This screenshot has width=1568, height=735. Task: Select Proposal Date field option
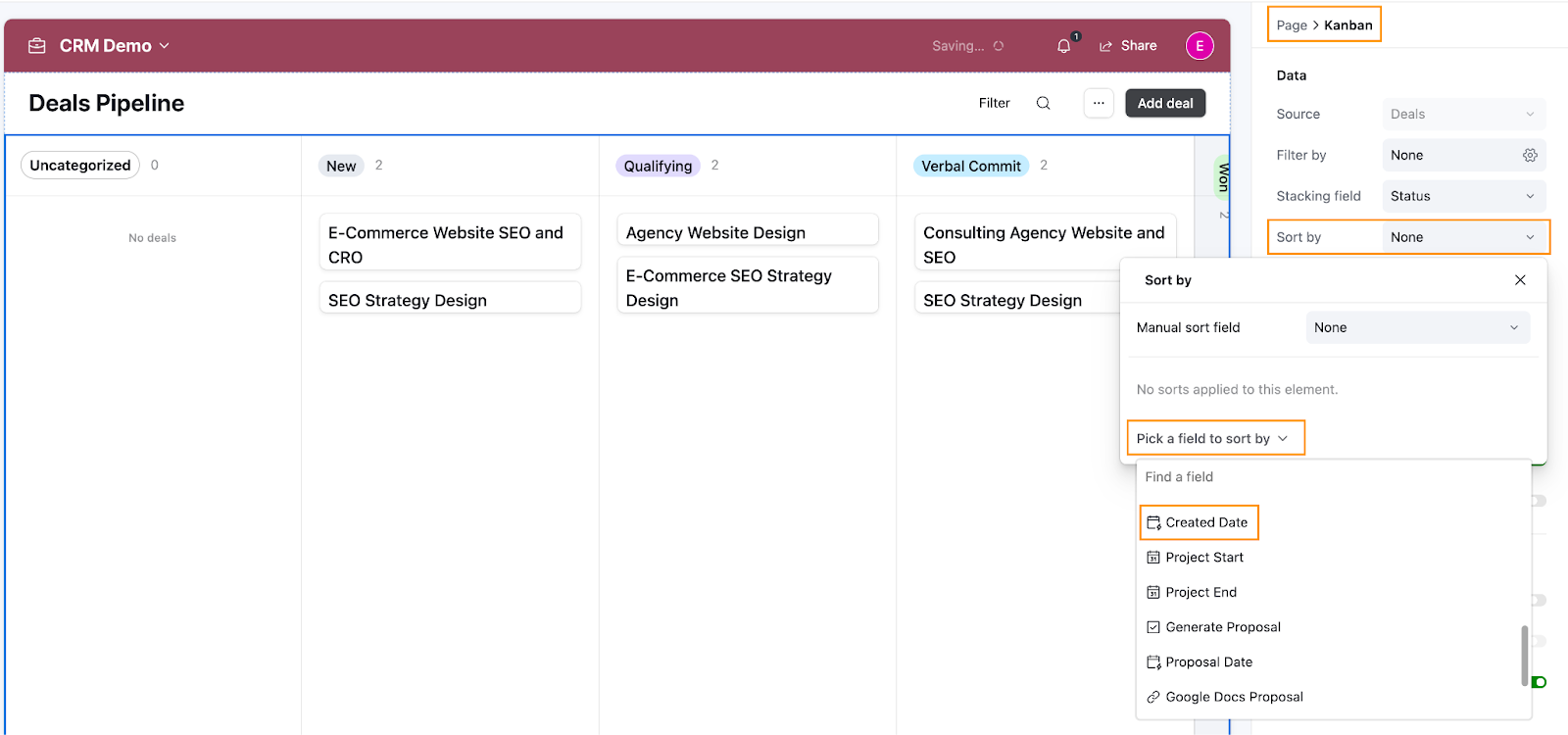tap(1200, 662)
